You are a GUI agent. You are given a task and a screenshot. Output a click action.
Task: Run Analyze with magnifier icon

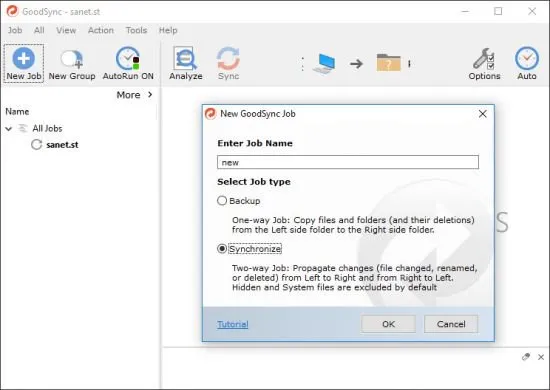click(185, 59)
